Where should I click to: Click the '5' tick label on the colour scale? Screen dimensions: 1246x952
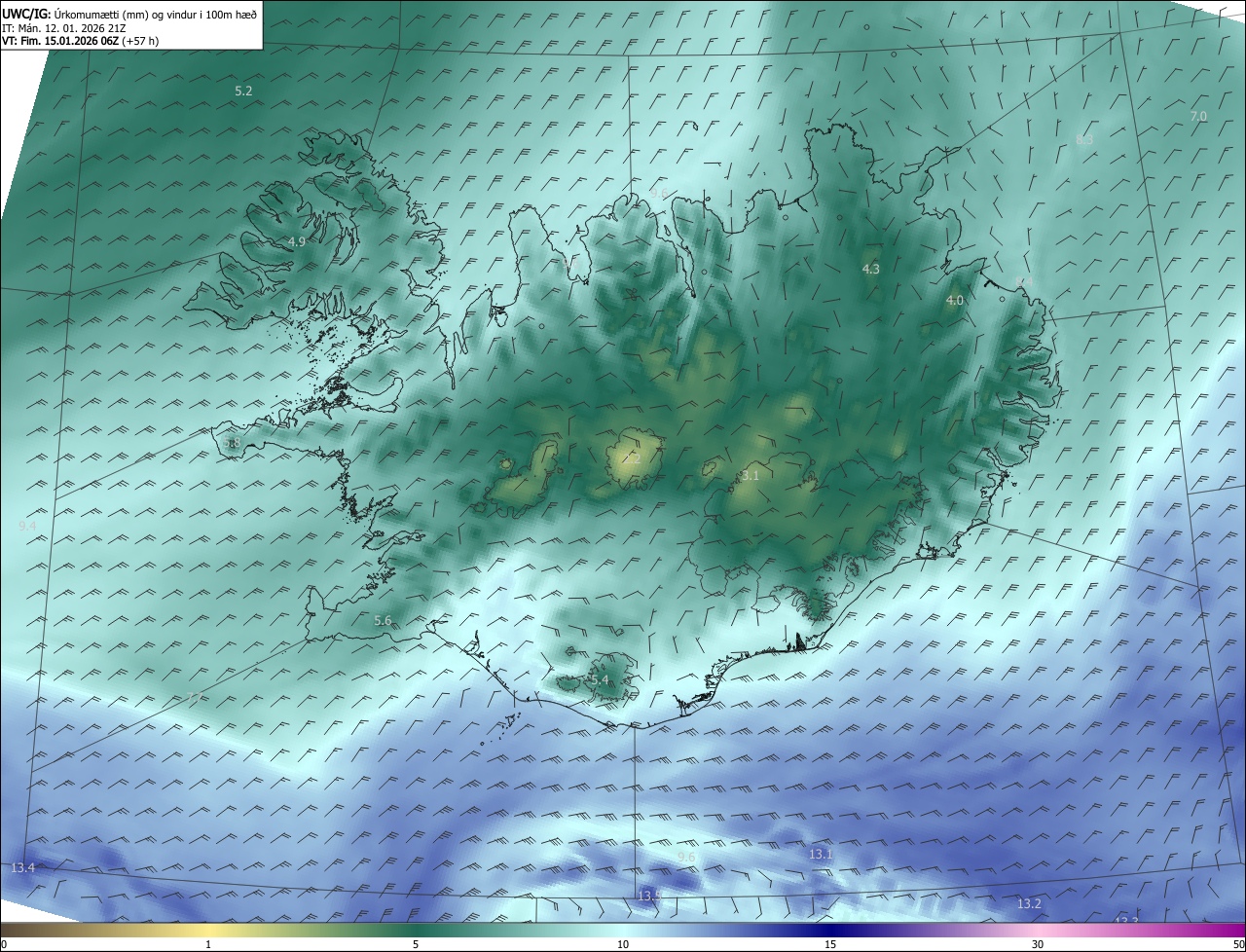[416, 944]
